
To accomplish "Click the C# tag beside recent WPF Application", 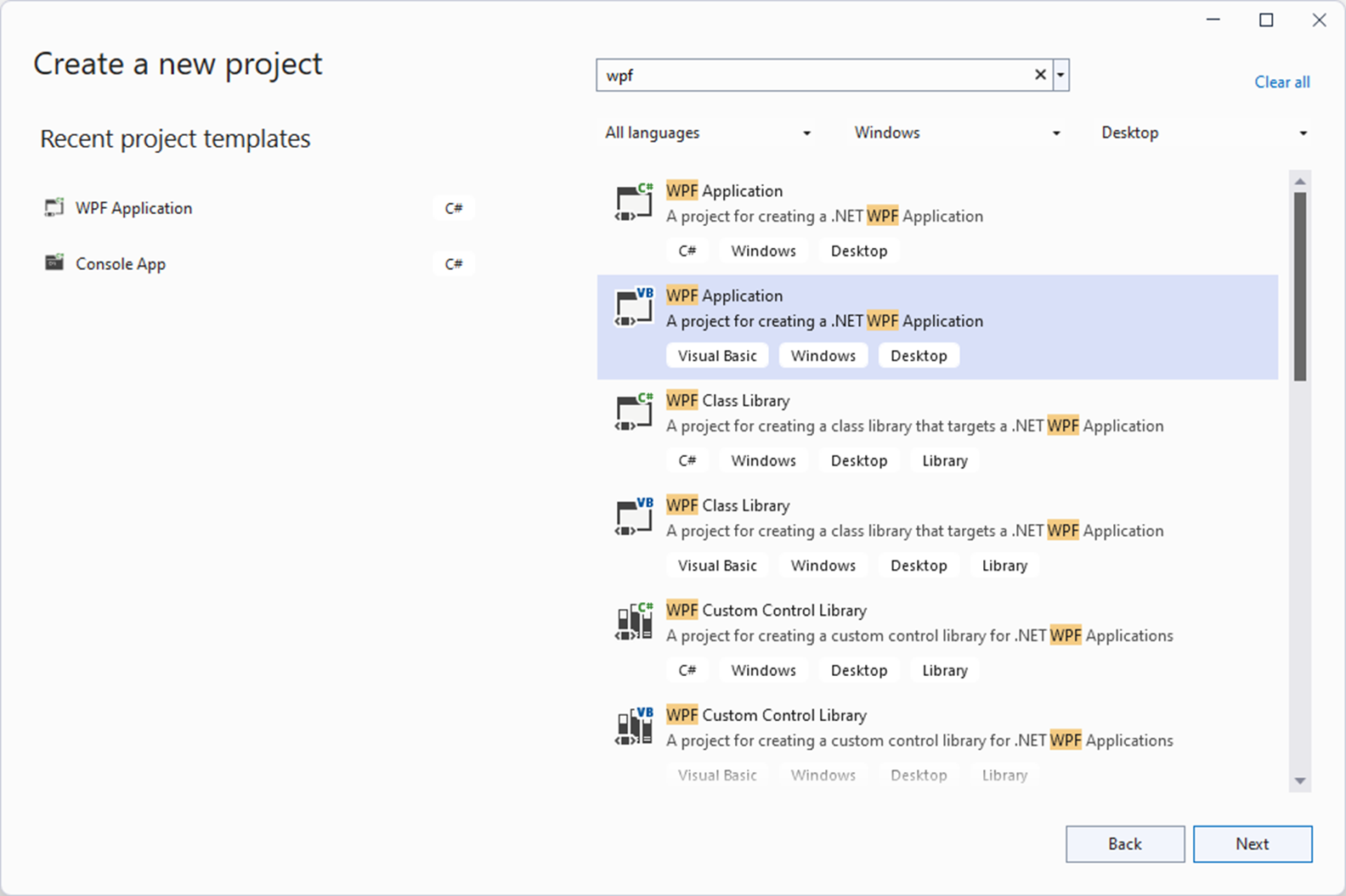I will [454, 208].
